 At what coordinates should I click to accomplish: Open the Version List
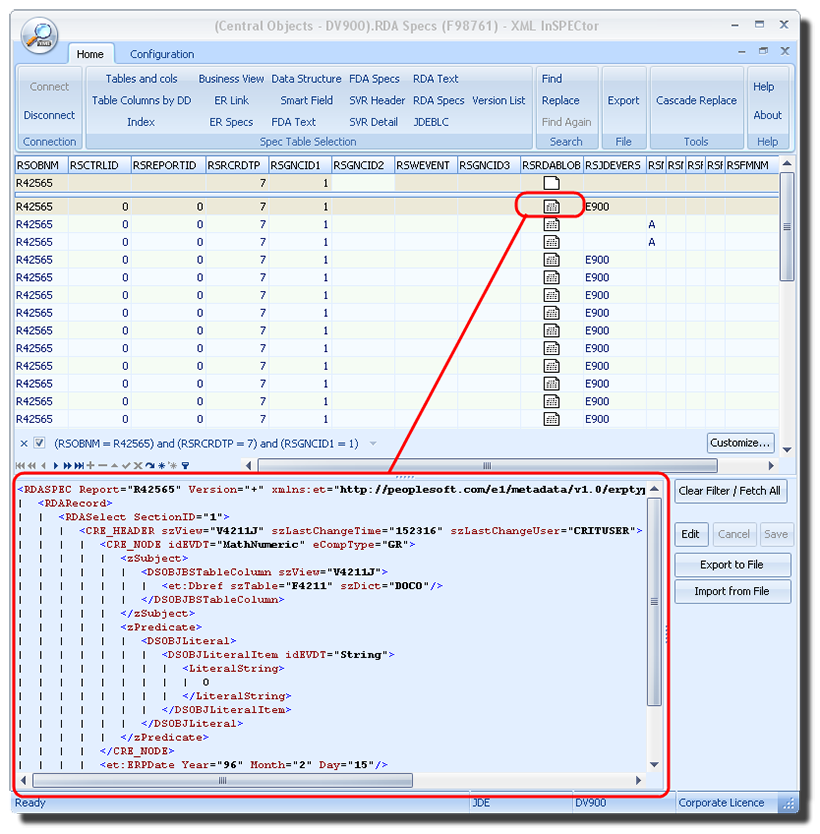click(498, 101)
